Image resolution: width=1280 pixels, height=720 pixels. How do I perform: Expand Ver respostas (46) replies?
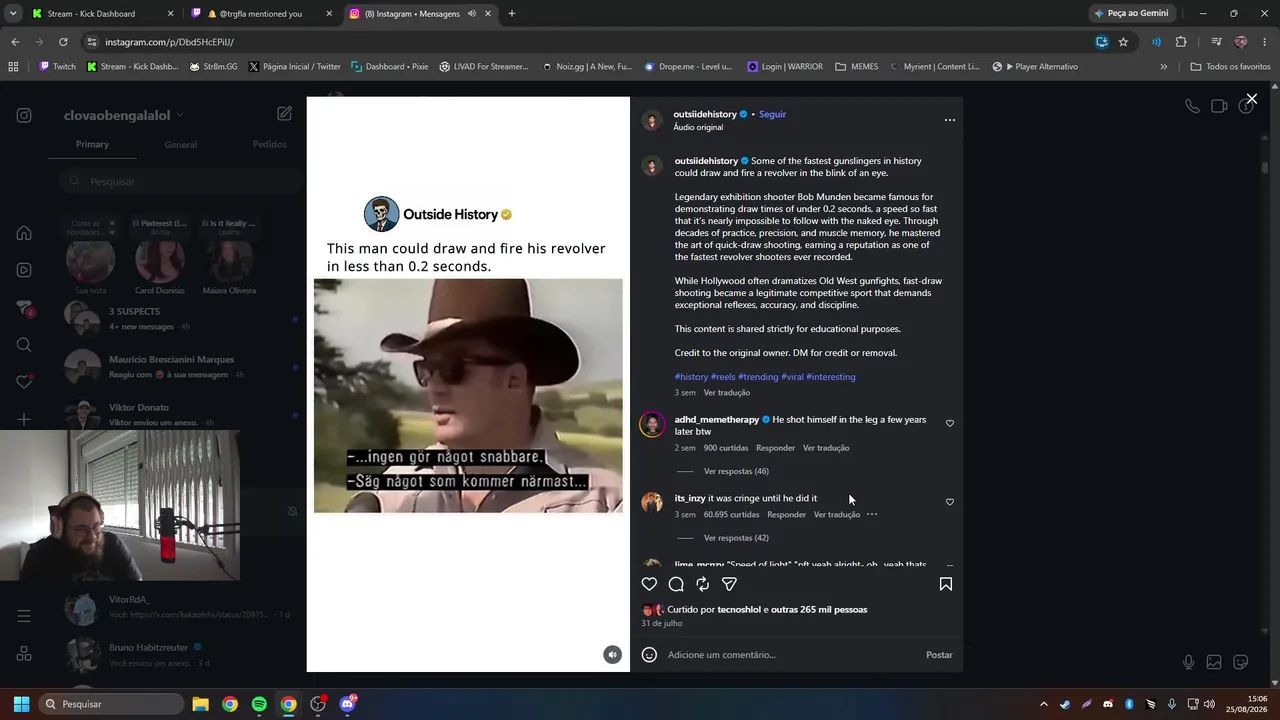(x=736, y=471)
